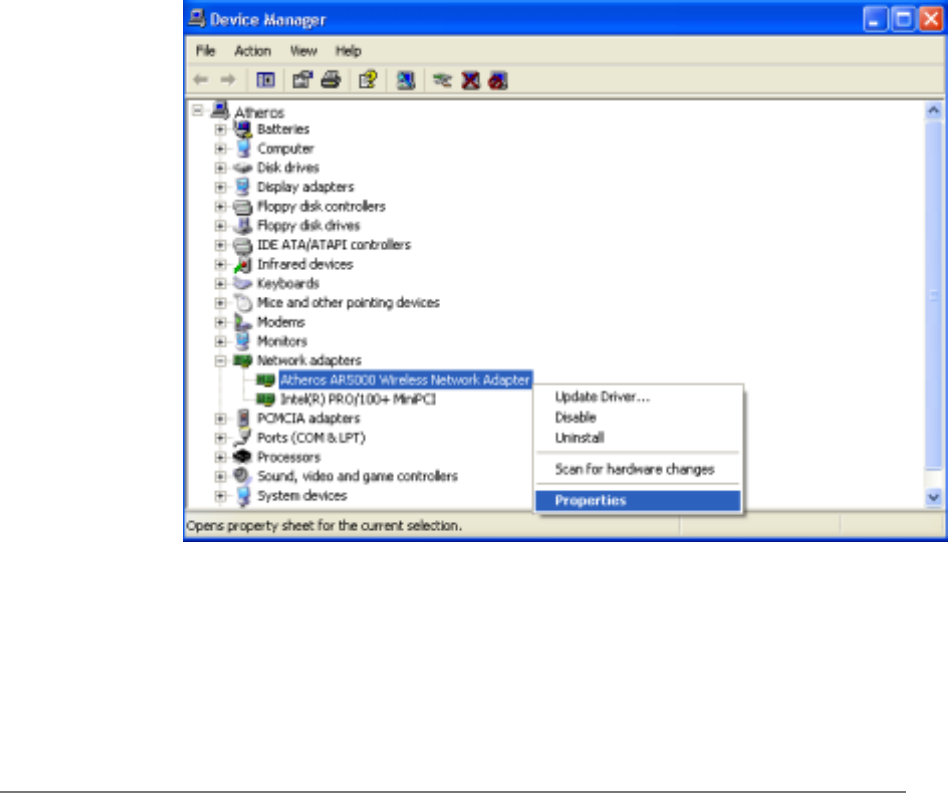Click the Intel PRO/100+ MiniPCI adapter icon
The image size is (948, 793).
pyautogui.click(x=265, y=400)
